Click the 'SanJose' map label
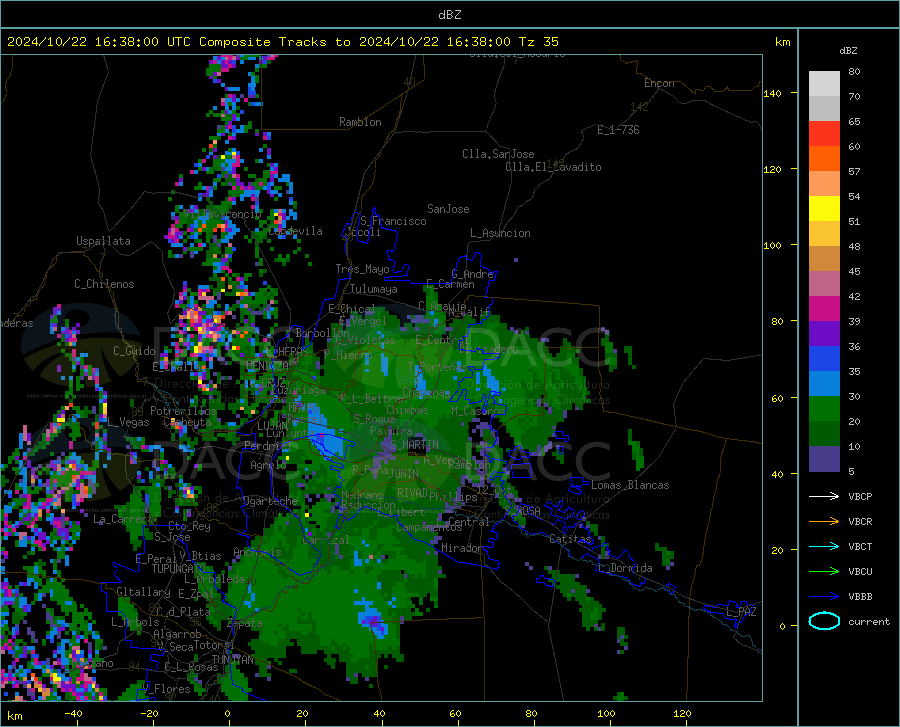 [448, 209]
